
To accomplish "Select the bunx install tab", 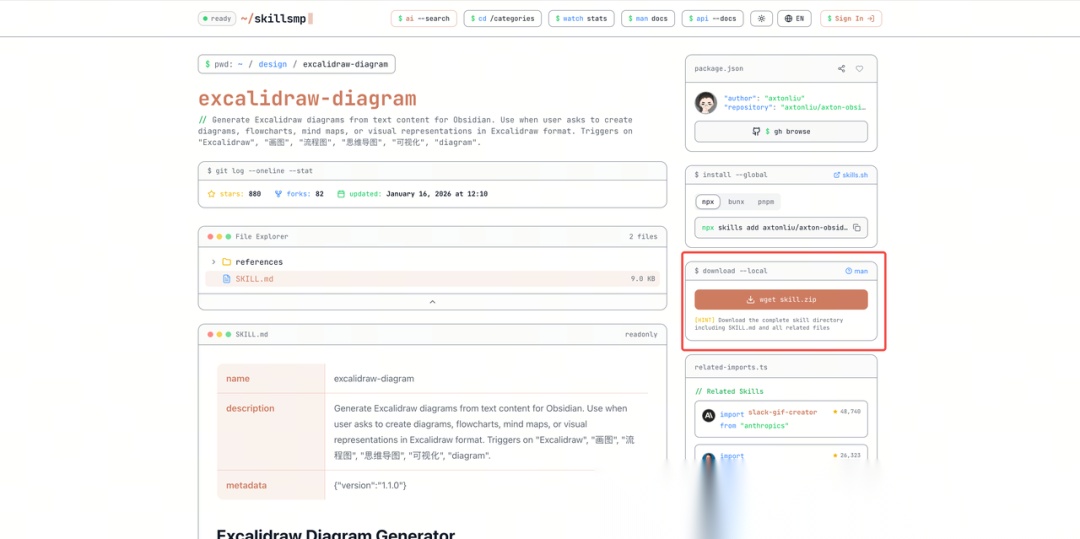I will pos(736,202).
